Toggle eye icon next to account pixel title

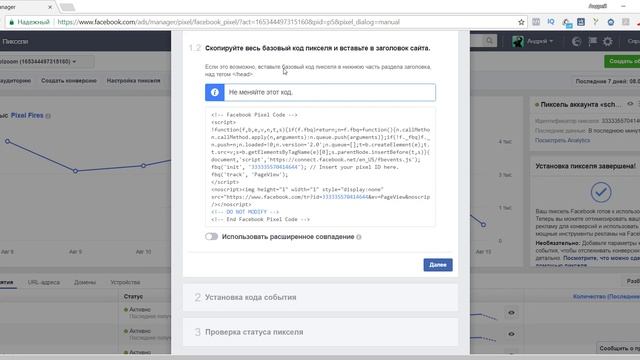pyautogui.click(x=630, y=104)
